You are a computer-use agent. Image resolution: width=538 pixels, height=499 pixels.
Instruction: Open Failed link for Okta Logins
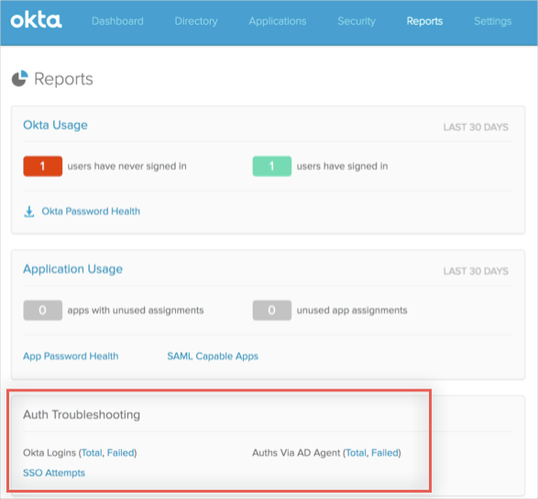point(120,453)
